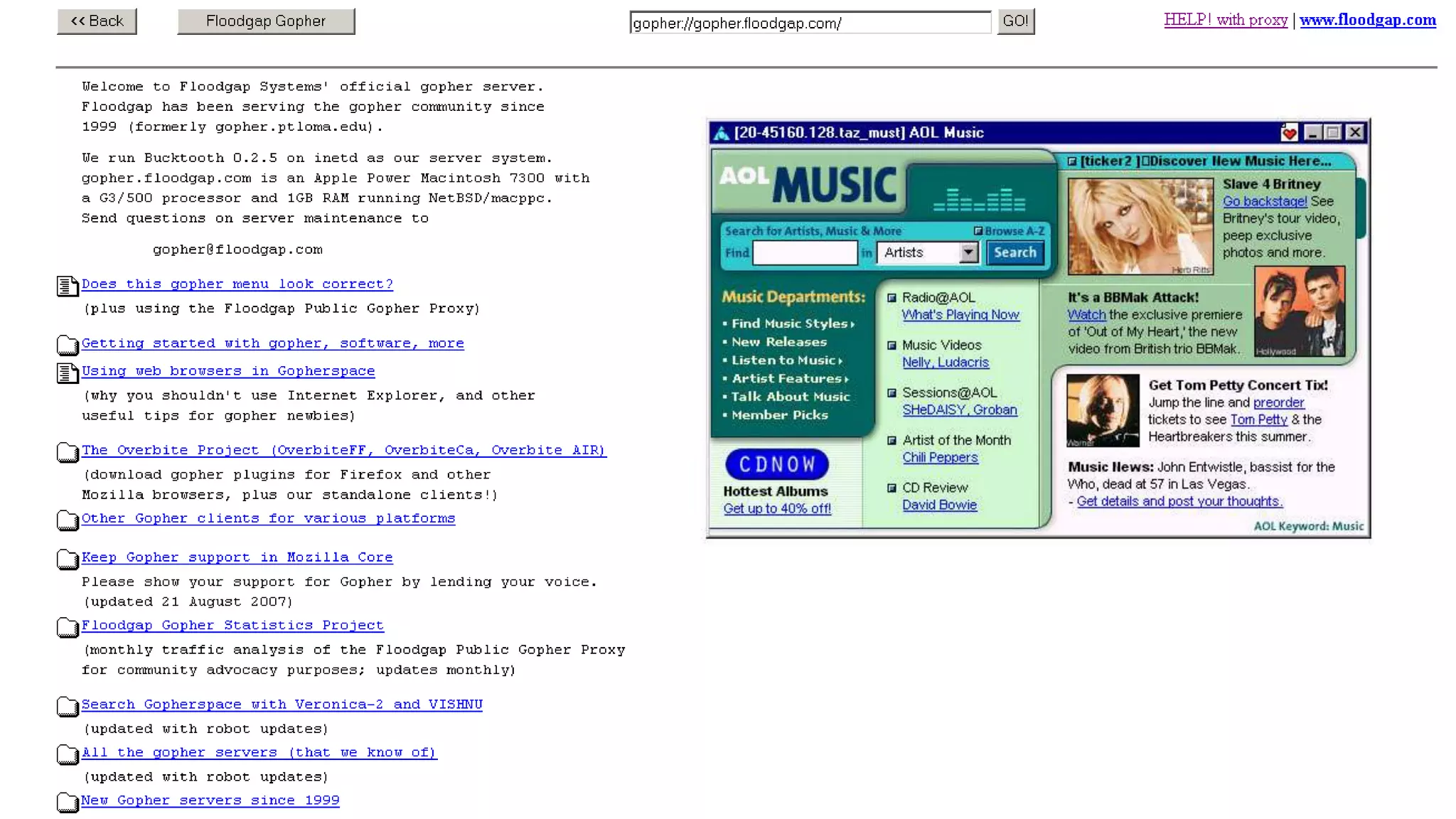The width and height of the screenshot is (1456, 819).
Task: Click the folder icon beside 'Keep Gopher support in Mozilla Core'
Action: pos(68,560)
